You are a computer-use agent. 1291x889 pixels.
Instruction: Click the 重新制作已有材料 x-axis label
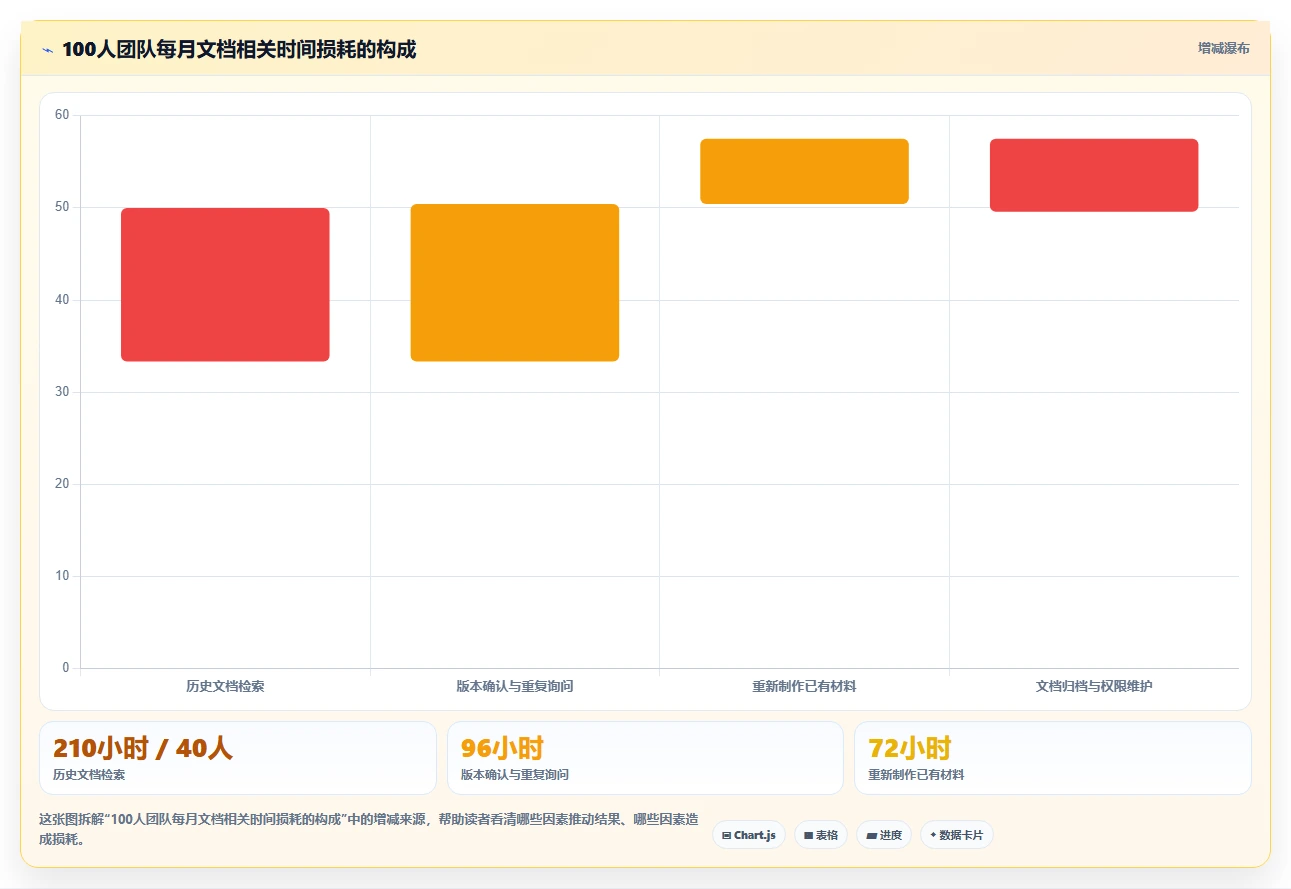point(805,687)
